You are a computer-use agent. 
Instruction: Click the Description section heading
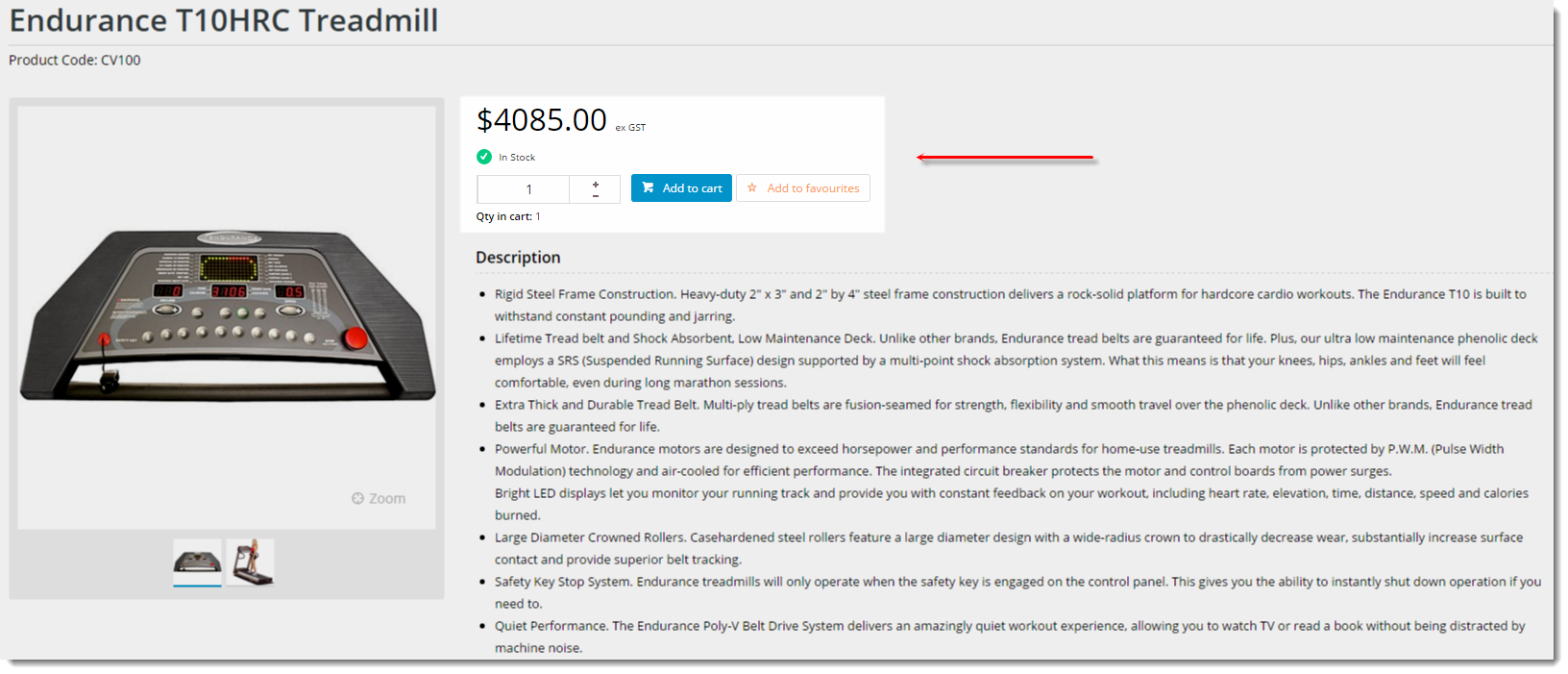[x=518, y=257]
